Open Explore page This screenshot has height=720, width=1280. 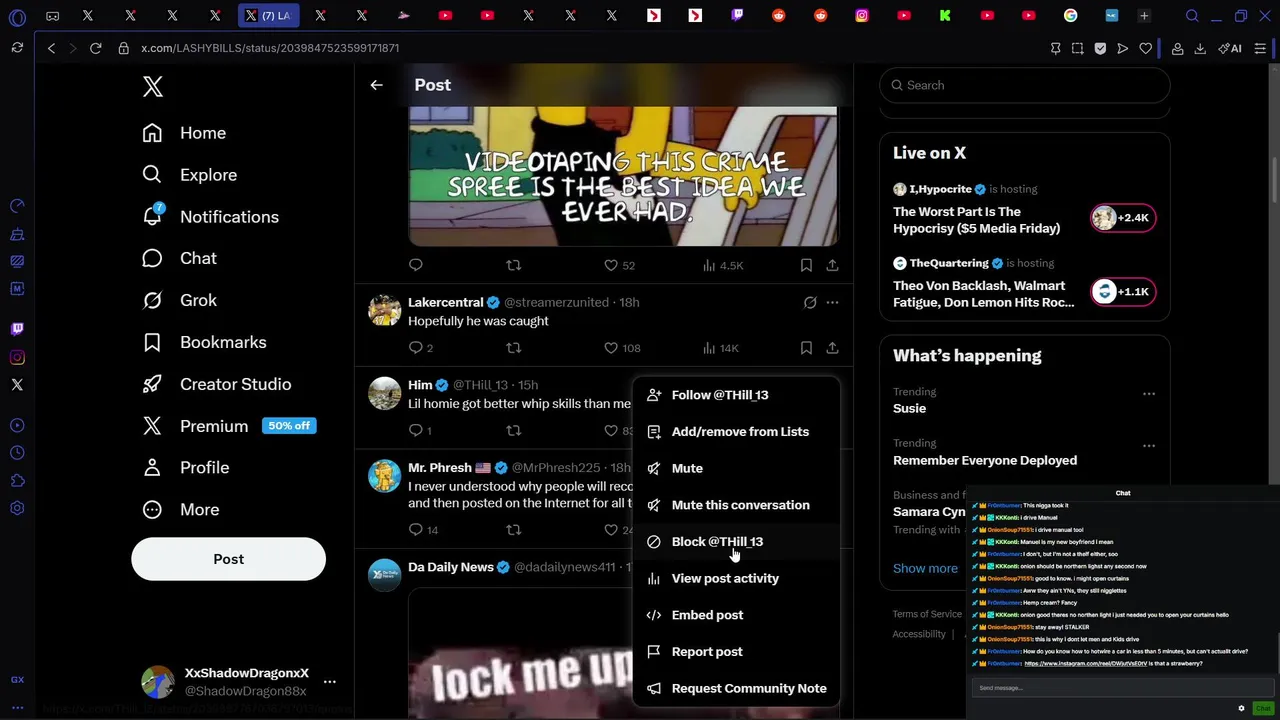click(190, 175)
